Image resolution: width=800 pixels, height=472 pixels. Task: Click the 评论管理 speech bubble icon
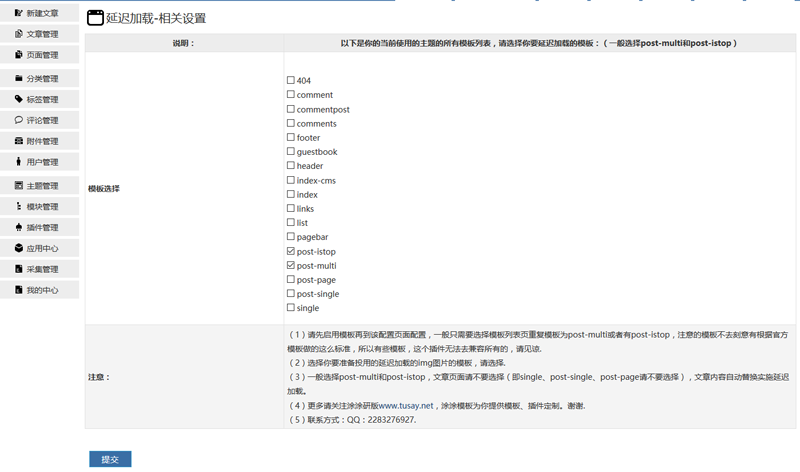[19, 120]
